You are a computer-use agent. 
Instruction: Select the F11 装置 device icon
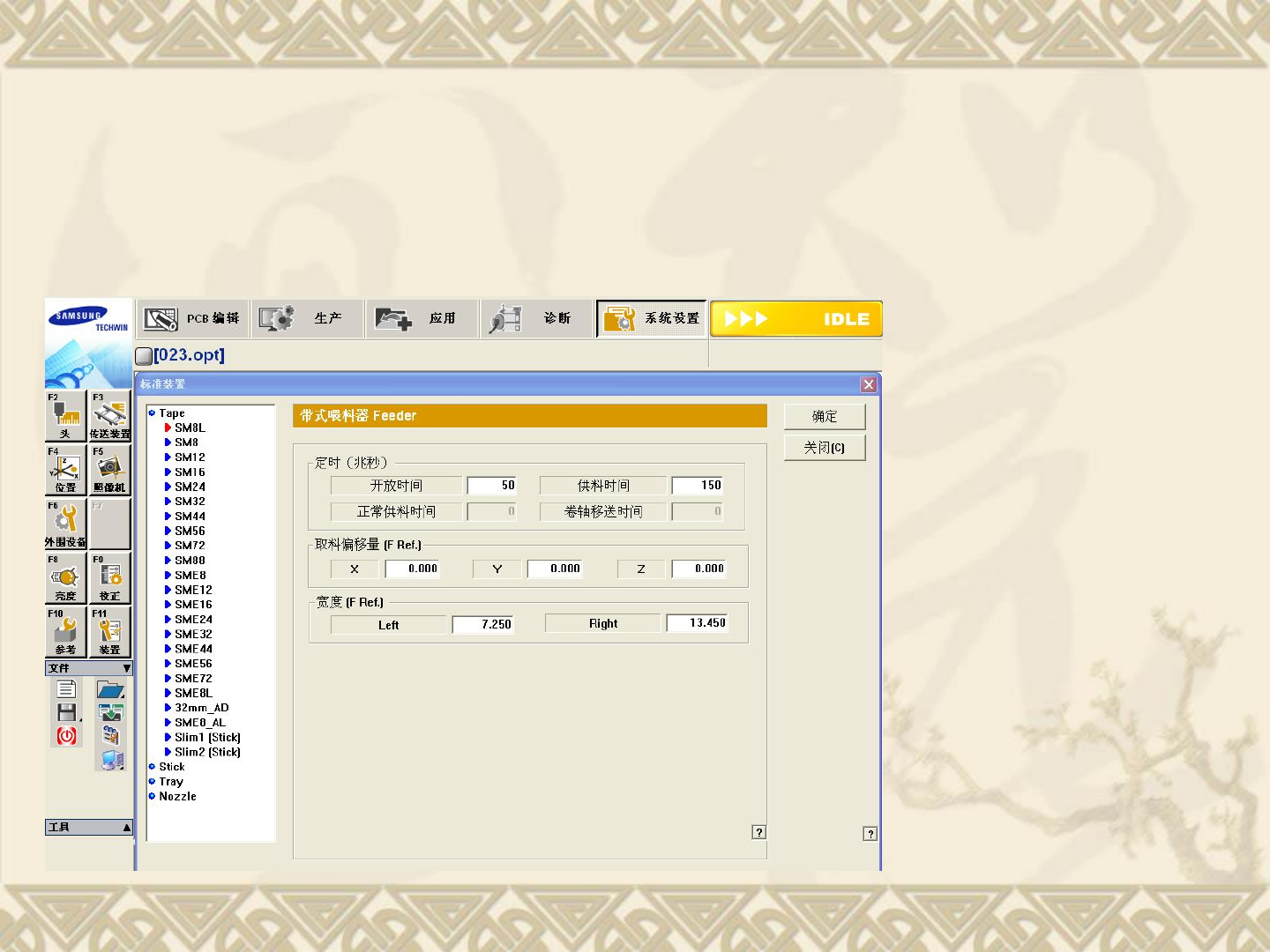point(110,632)
